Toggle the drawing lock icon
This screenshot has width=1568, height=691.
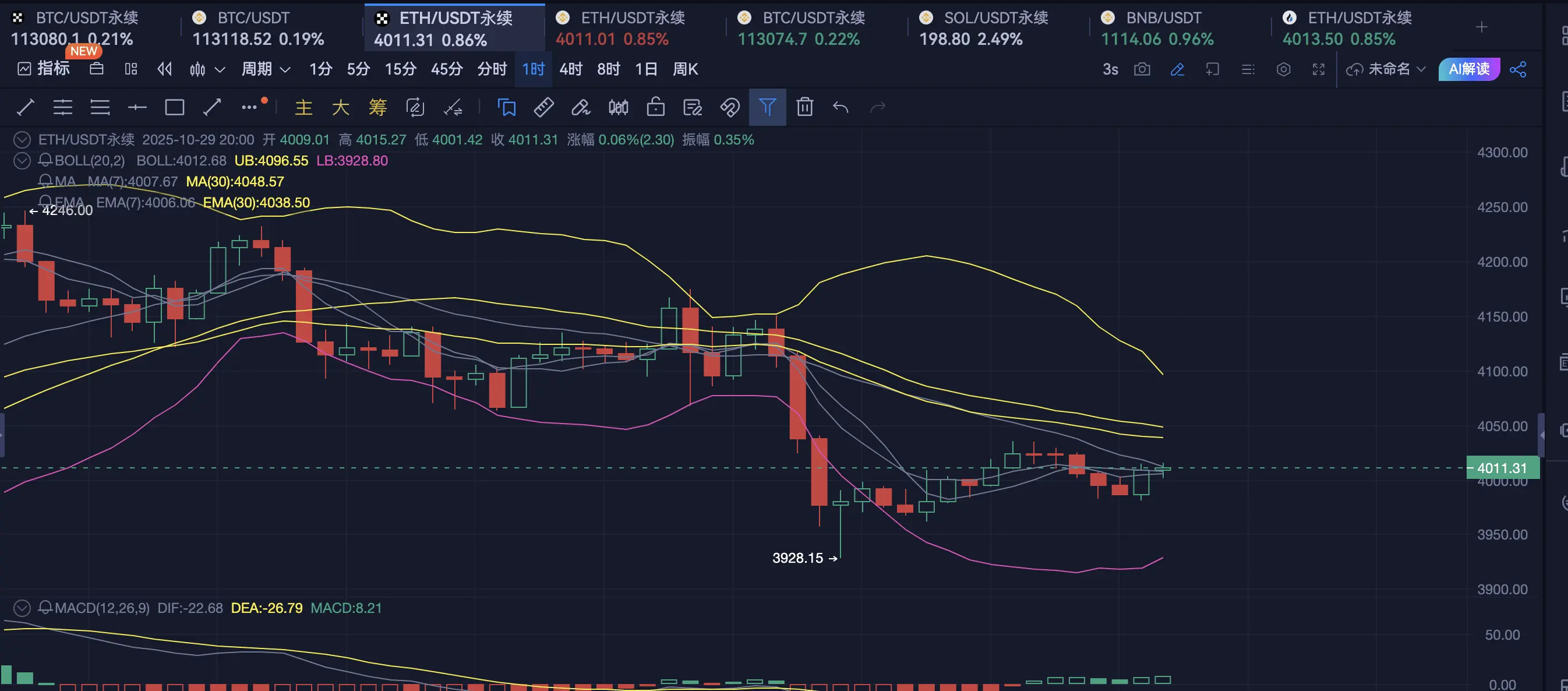tap(655, 108)
